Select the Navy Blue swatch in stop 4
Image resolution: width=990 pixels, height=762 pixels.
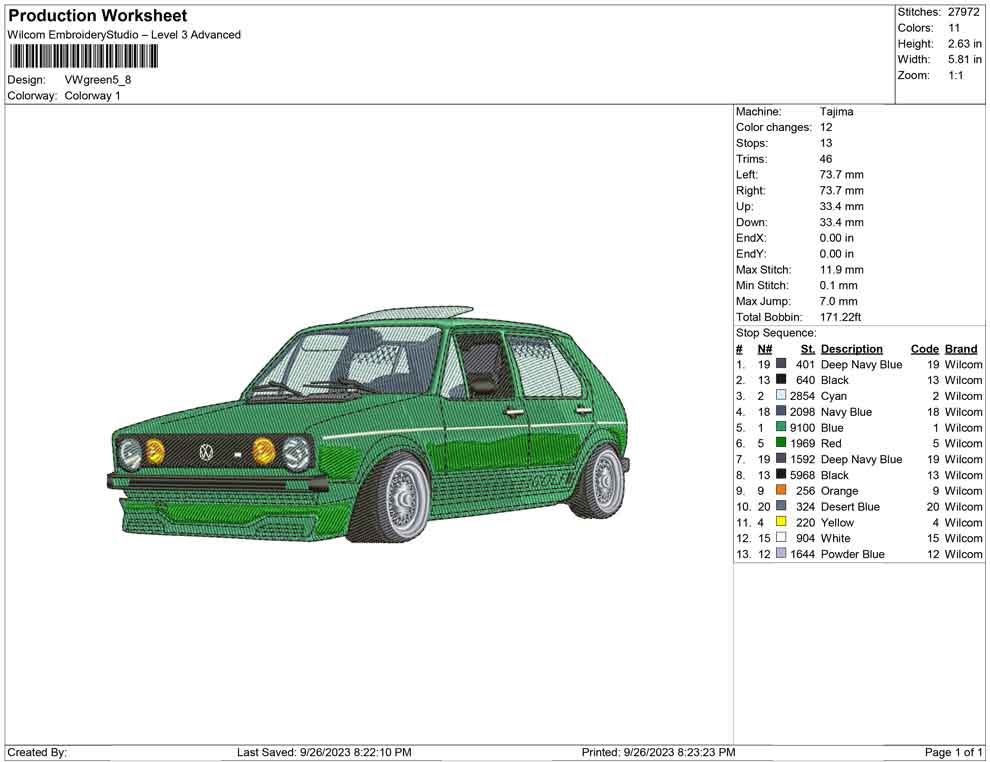781,412
